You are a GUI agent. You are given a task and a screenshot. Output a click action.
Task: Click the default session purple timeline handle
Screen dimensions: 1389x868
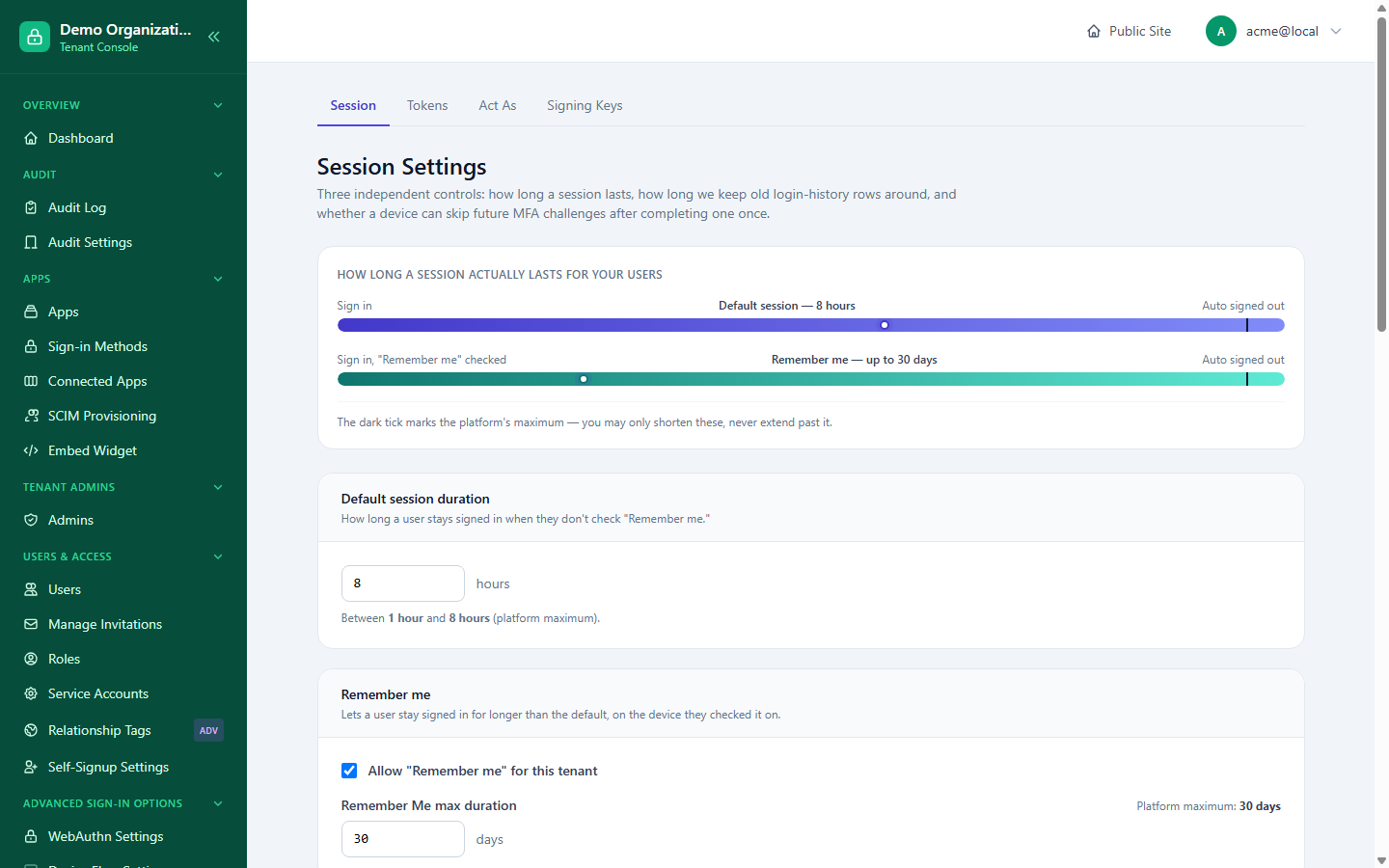pyautogui.click(x=885, y=325)
